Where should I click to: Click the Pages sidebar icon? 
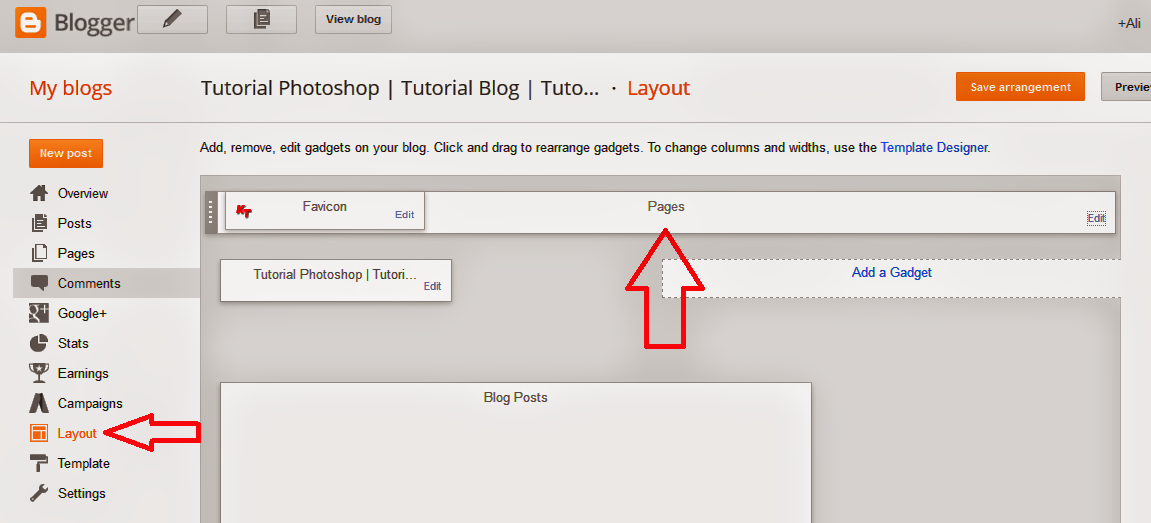(x=40, y=253)
